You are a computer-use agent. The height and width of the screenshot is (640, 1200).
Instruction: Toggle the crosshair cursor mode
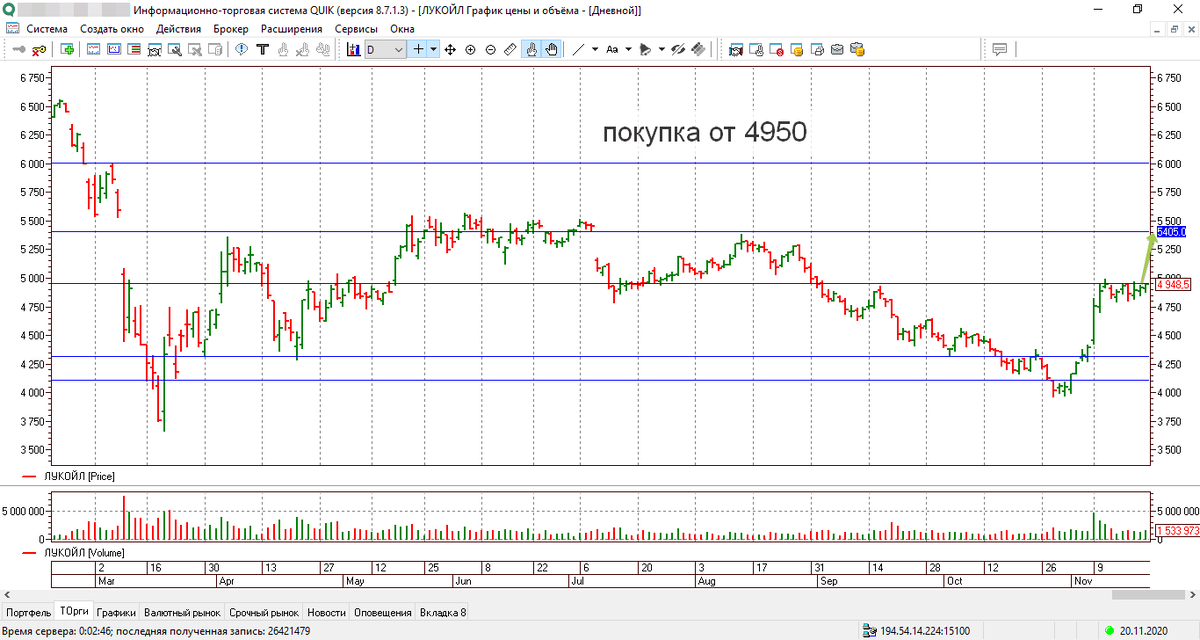[419, 49]
